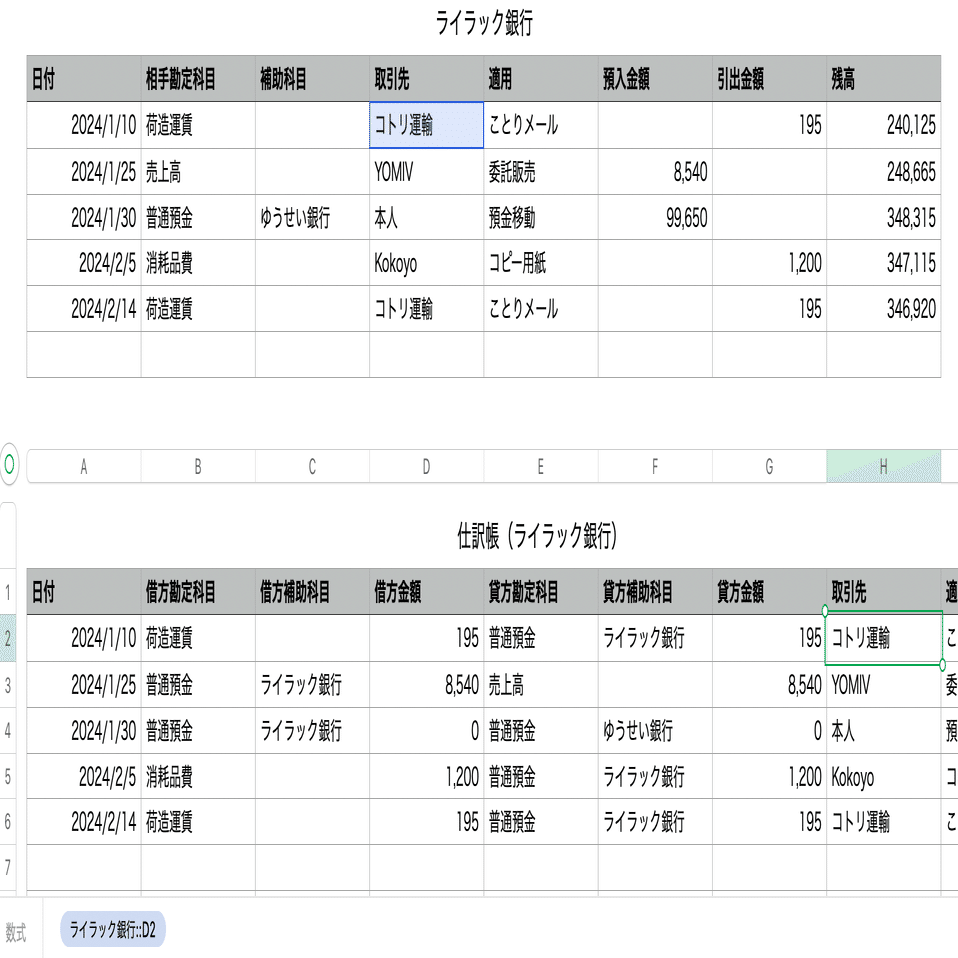Select column H header
The image size is (958, 958).
pos(883,466)
